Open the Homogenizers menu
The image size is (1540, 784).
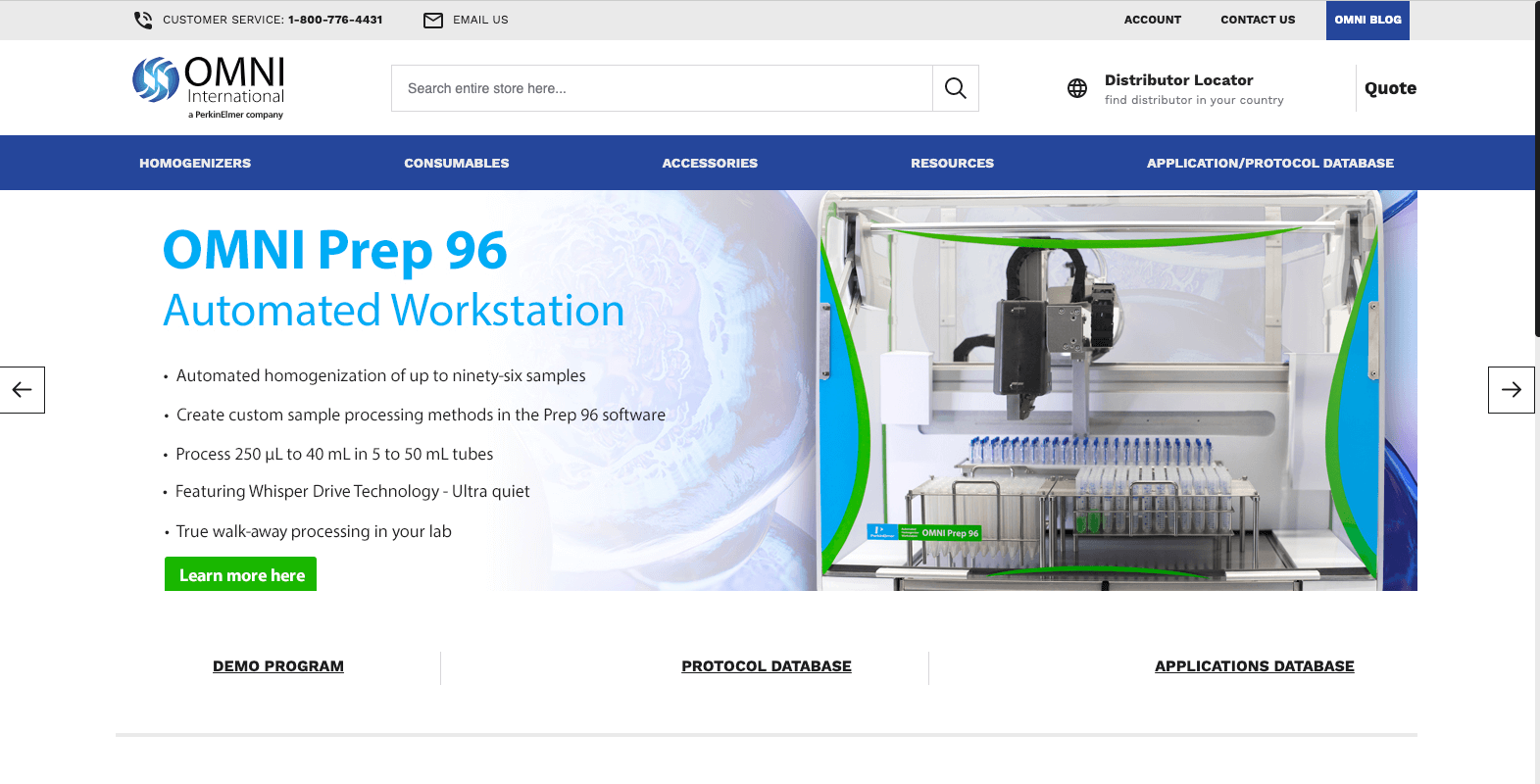pyautogui.click(x=195, y=163)
